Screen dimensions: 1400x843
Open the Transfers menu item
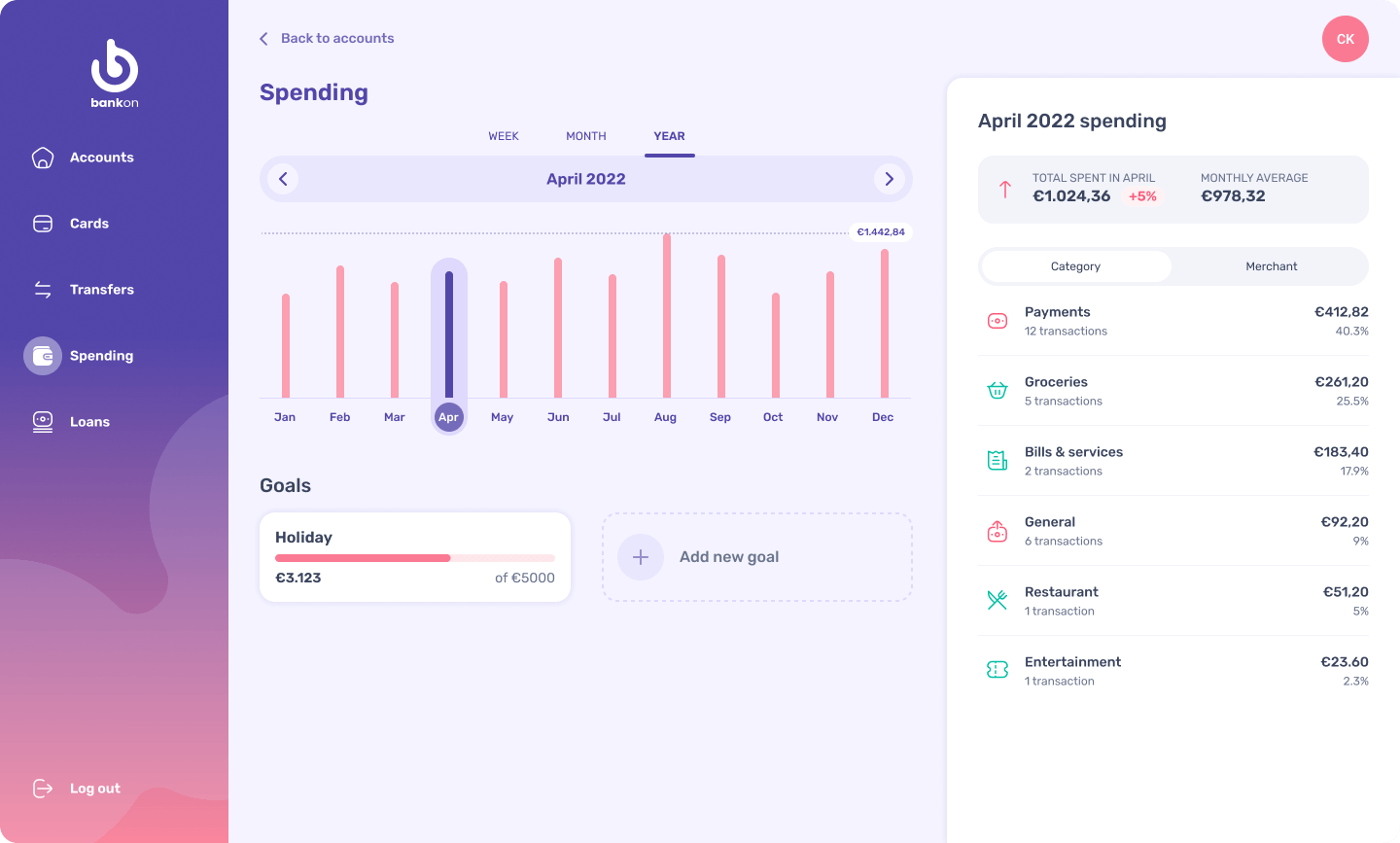click(102, 290)
